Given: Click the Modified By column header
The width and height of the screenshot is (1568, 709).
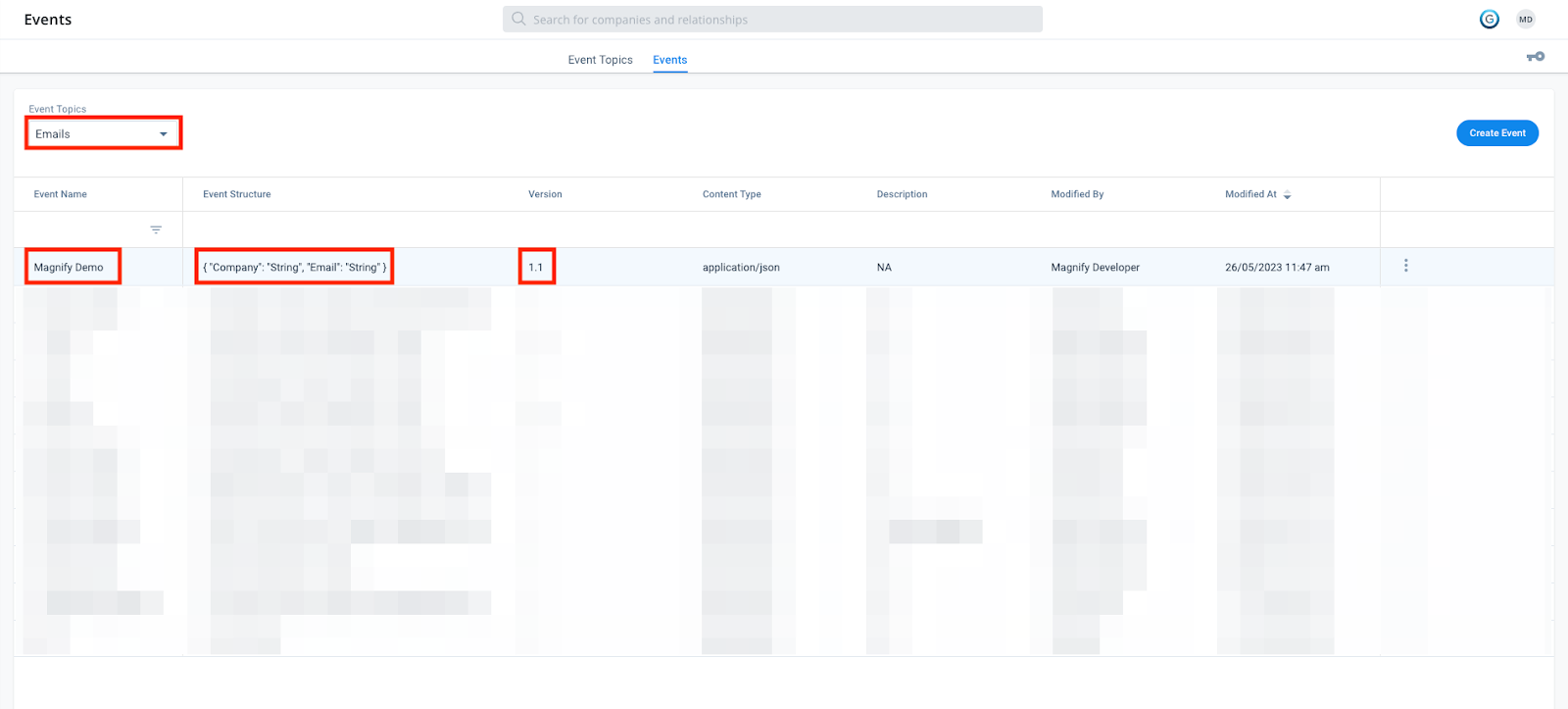Looking at the screenshot, I should point(1077,194).
